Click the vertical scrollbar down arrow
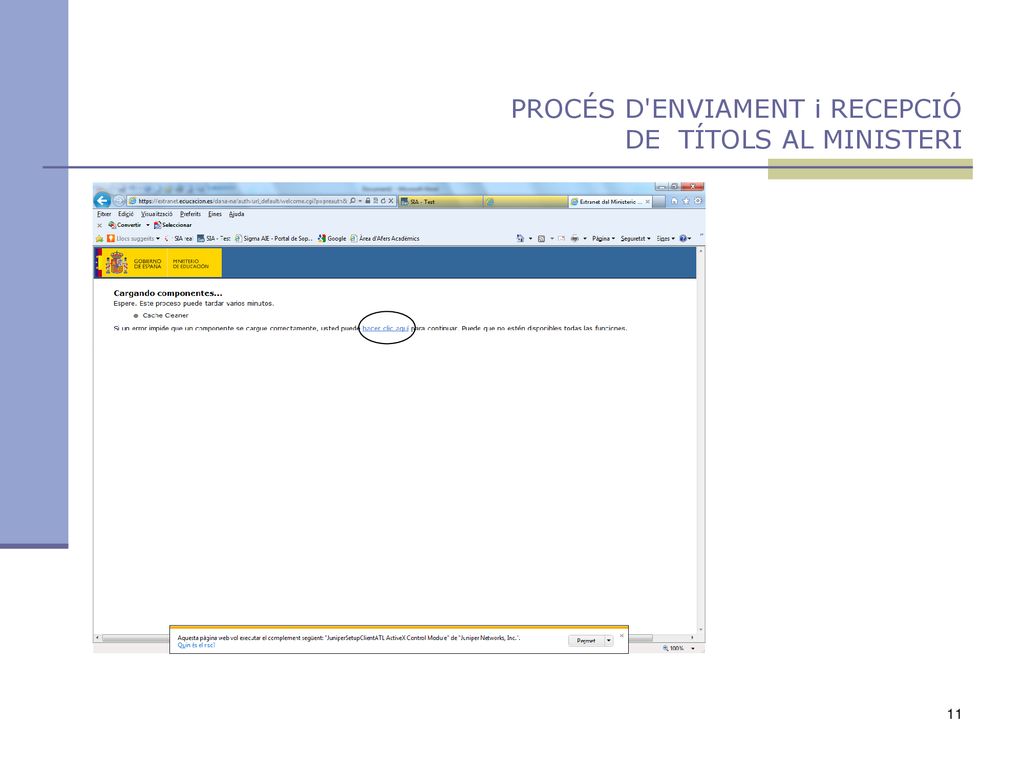 (701, 630)
